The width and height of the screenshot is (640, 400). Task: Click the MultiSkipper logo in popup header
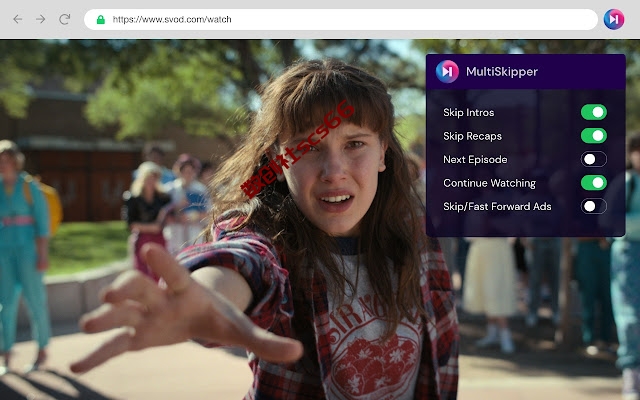(447, 71)
